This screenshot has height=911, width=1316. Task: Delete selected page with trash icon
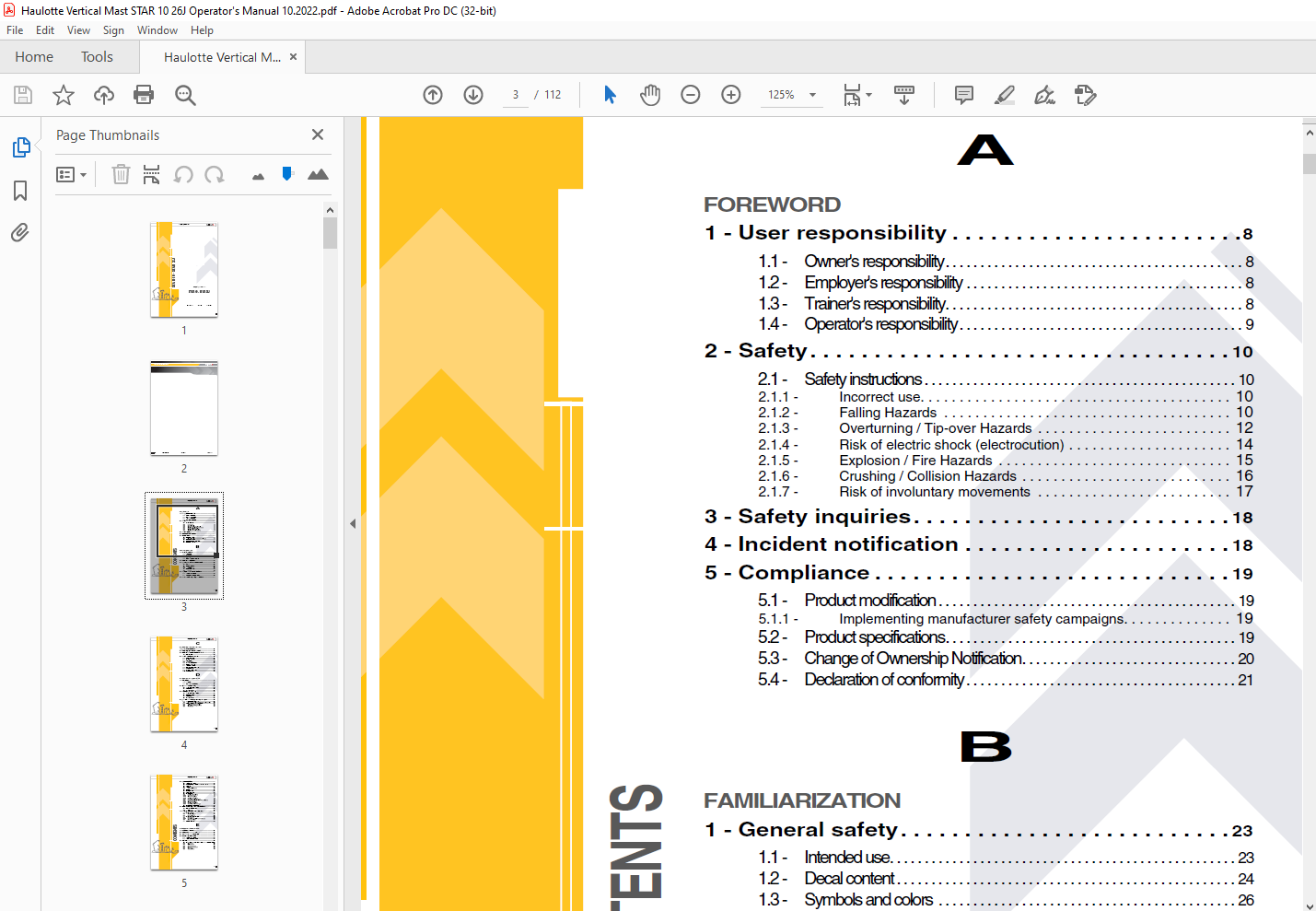pyautogui.click(x=121, y=174)
